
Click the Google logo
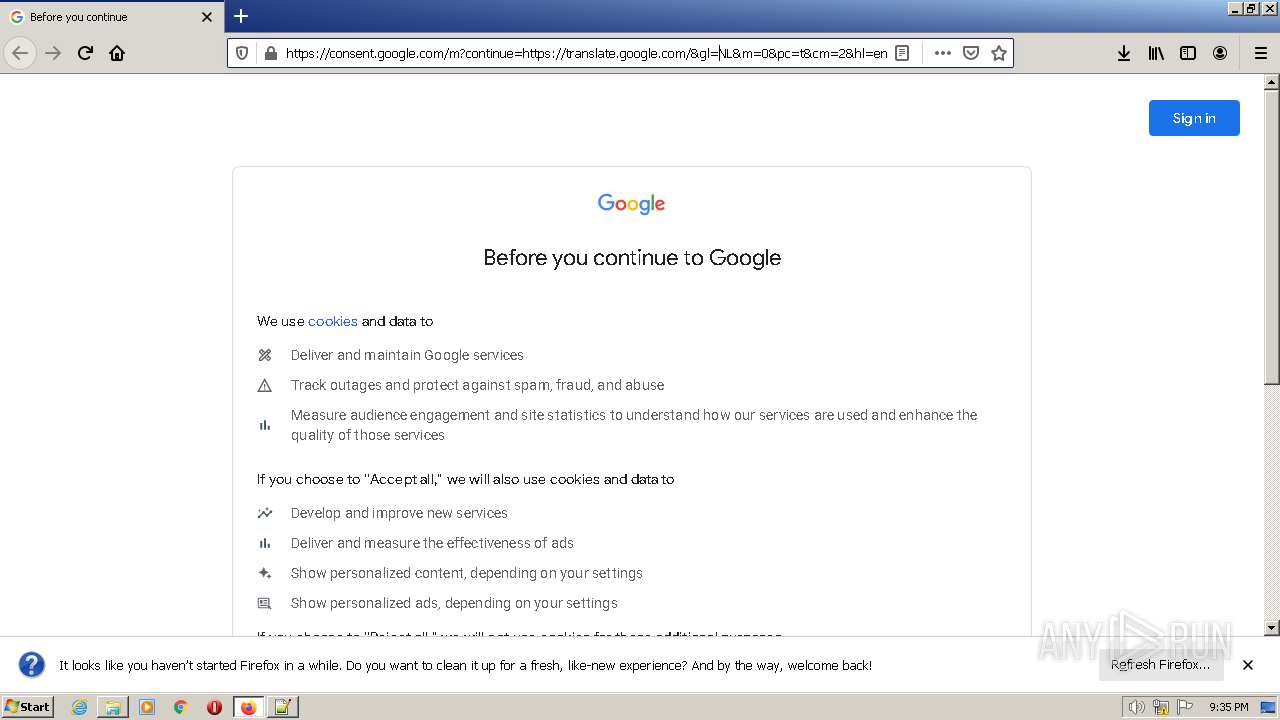point(631,204)
